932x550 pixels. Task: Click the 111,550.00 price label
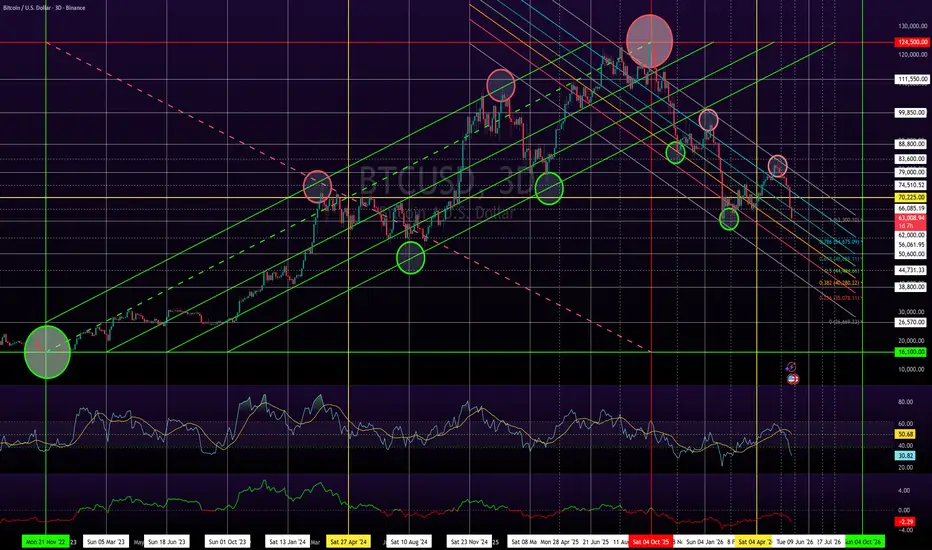(912, 79)
